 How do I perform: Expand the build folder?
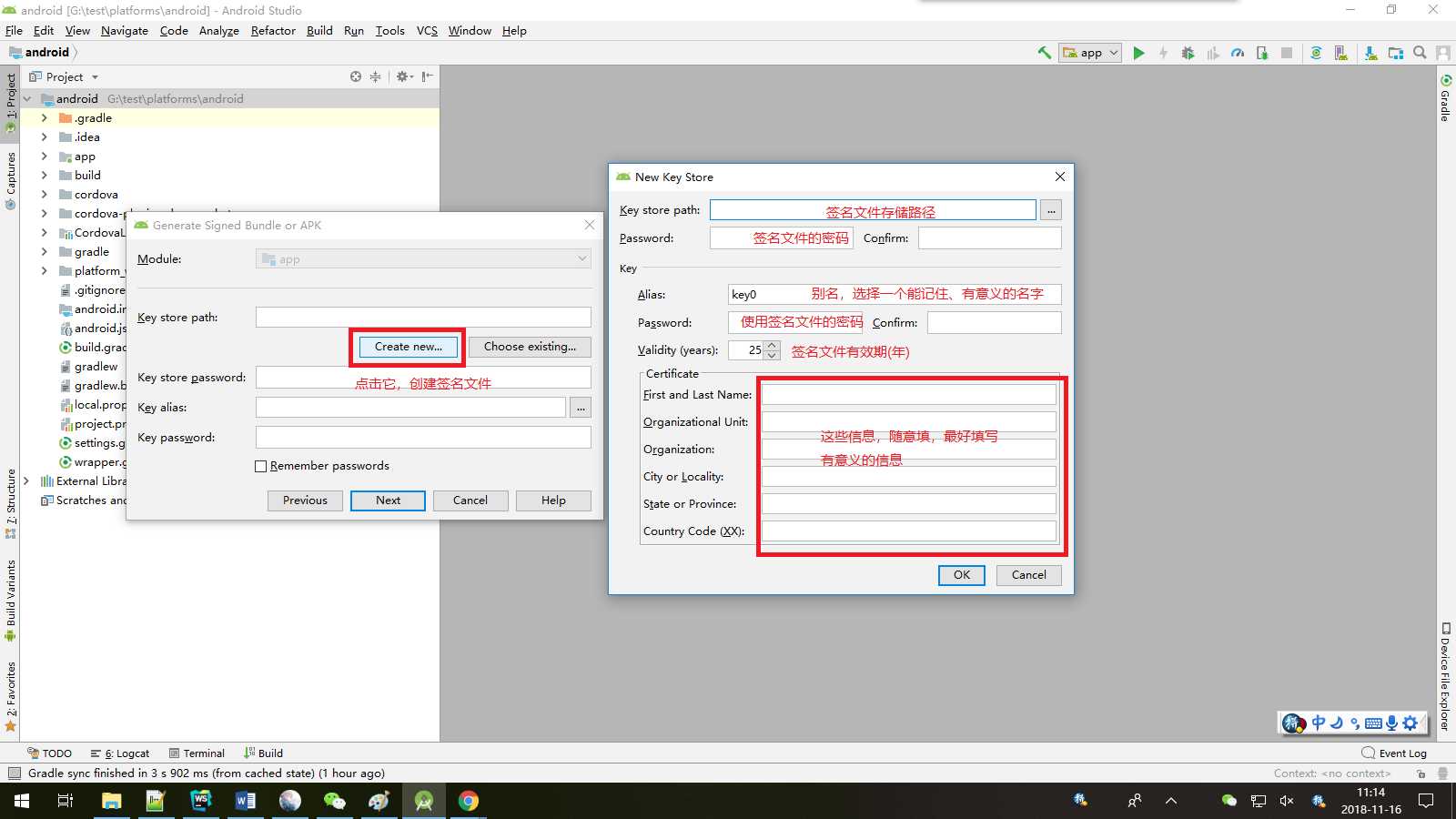point(44,176)
